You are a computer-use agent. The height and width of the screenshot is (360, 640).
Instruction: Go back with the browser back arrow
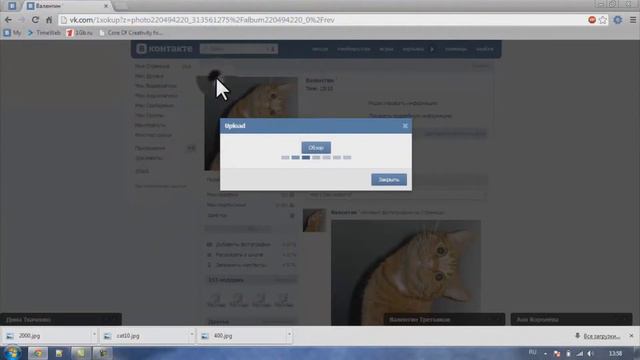coord(8,20)
